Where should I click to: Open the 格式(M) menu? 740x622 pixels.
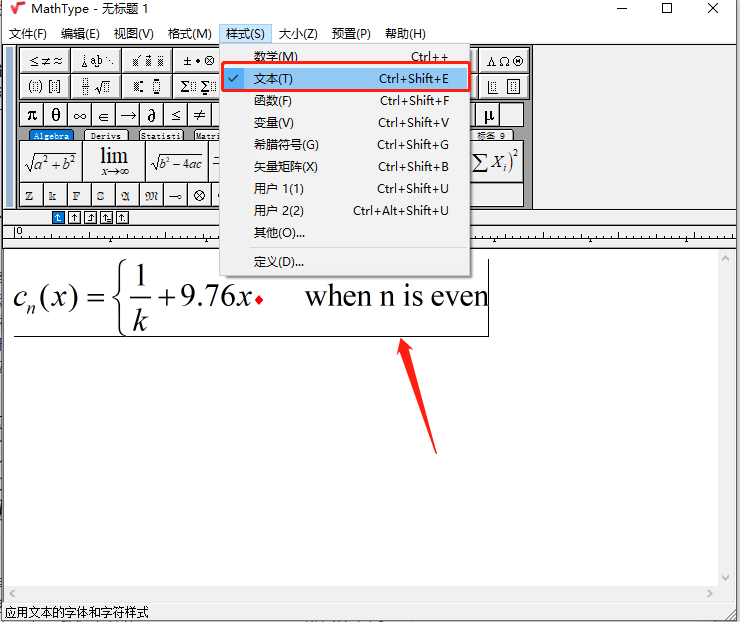tap(190, 34)
